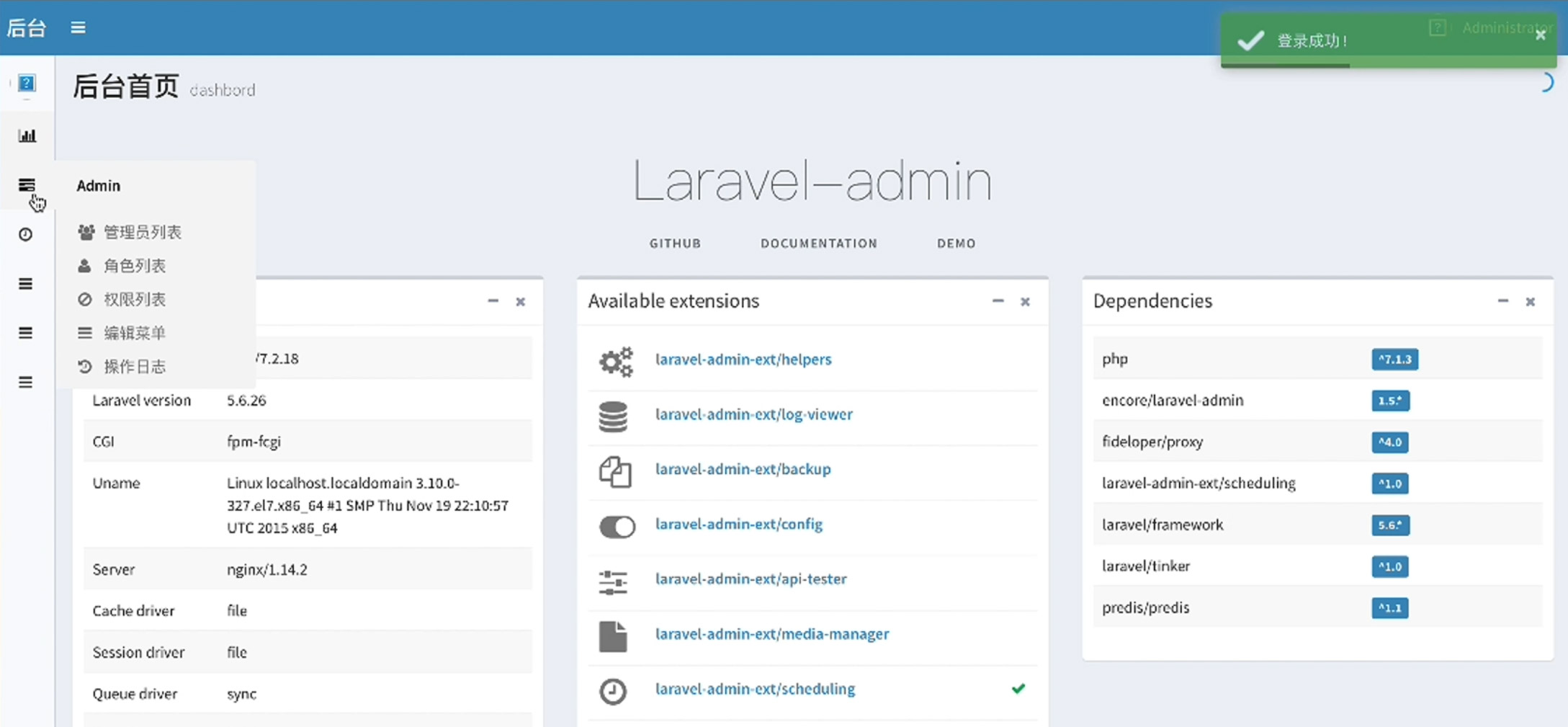Screen dimensions: 1568x727
Task: Click the clock icon beside scheduling
Action: tap(613, 692)
